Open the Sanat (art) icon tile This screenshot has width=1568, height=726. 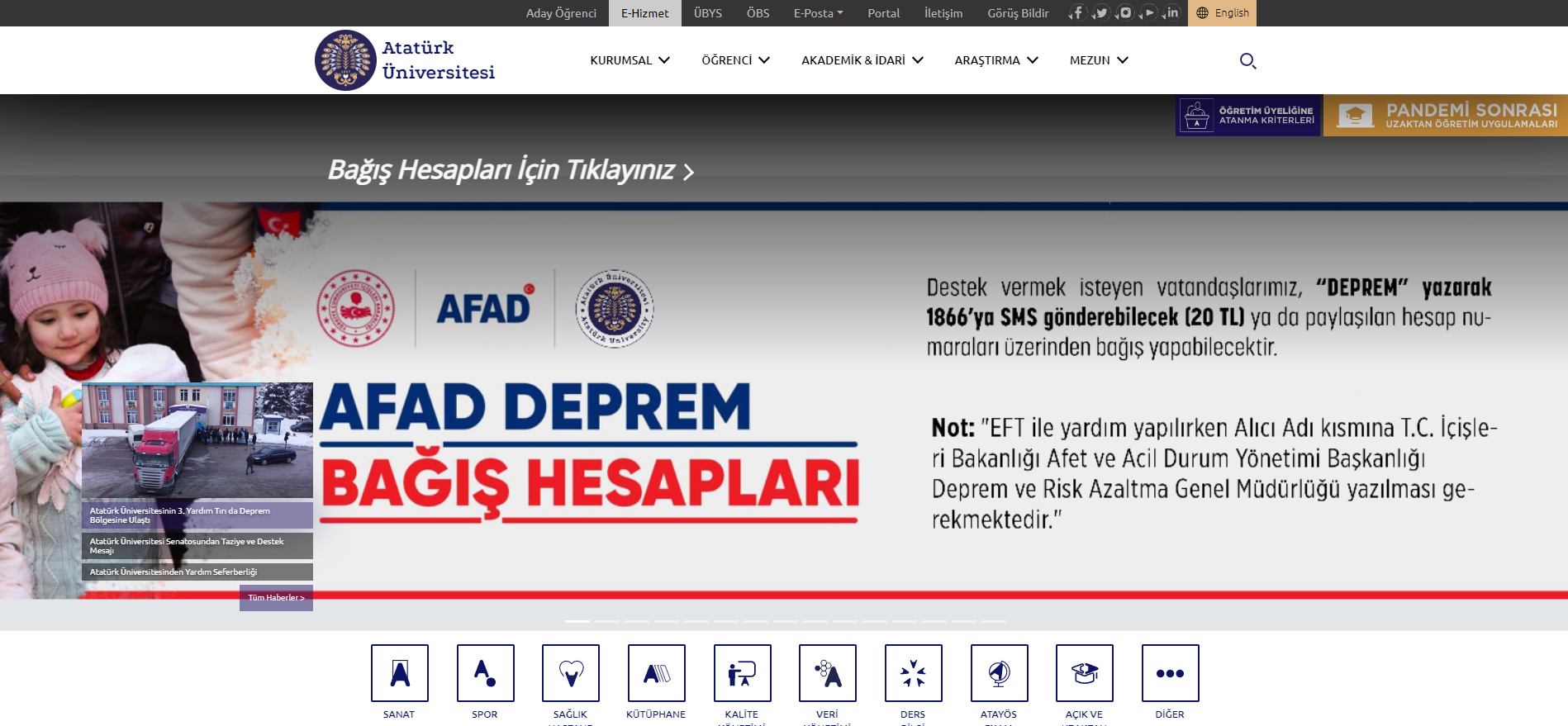pos(400,673)
